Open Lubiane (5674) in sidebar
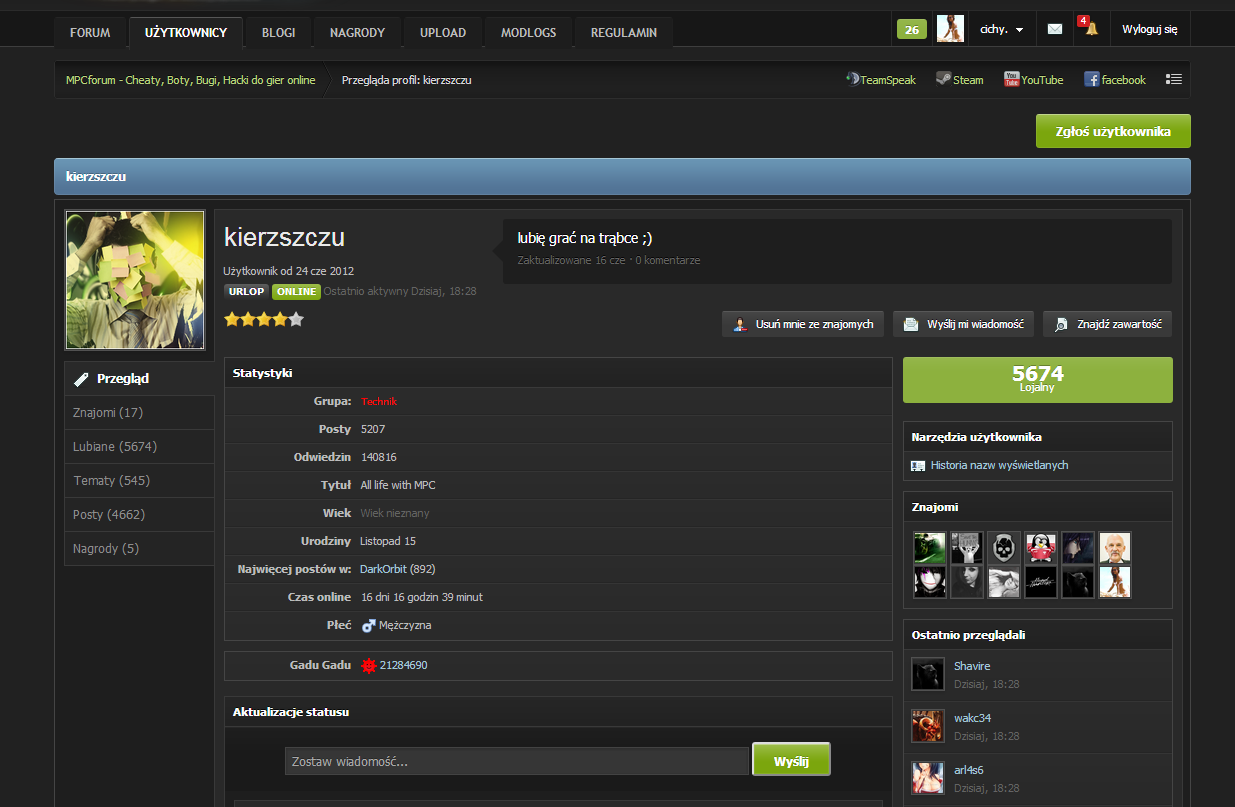The height and width of the screenshot is (807, 1235). [x=139, y=446]
